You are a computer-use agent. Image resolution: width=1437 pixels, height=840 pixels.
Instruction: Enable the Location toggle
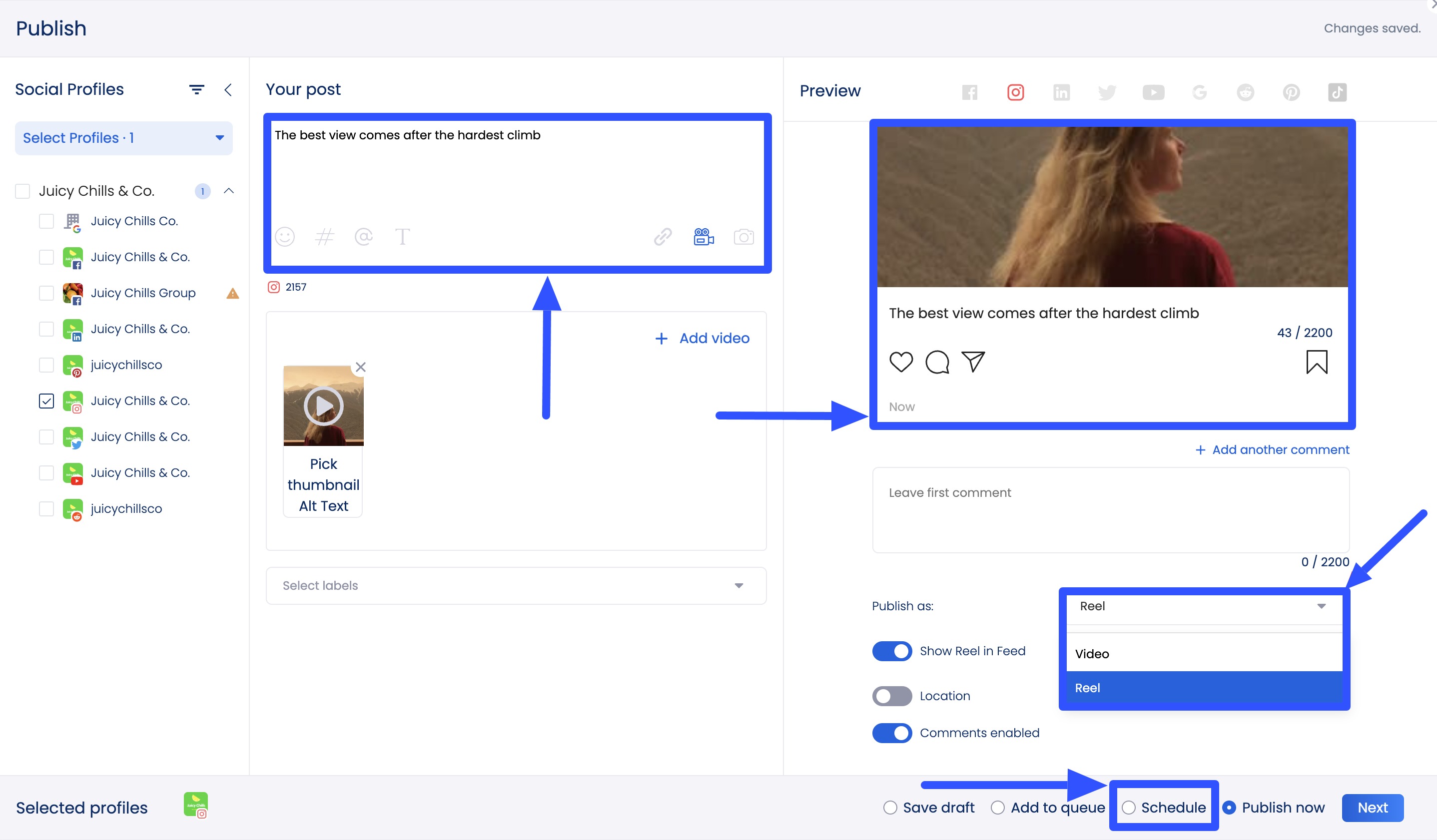point(892,696)
